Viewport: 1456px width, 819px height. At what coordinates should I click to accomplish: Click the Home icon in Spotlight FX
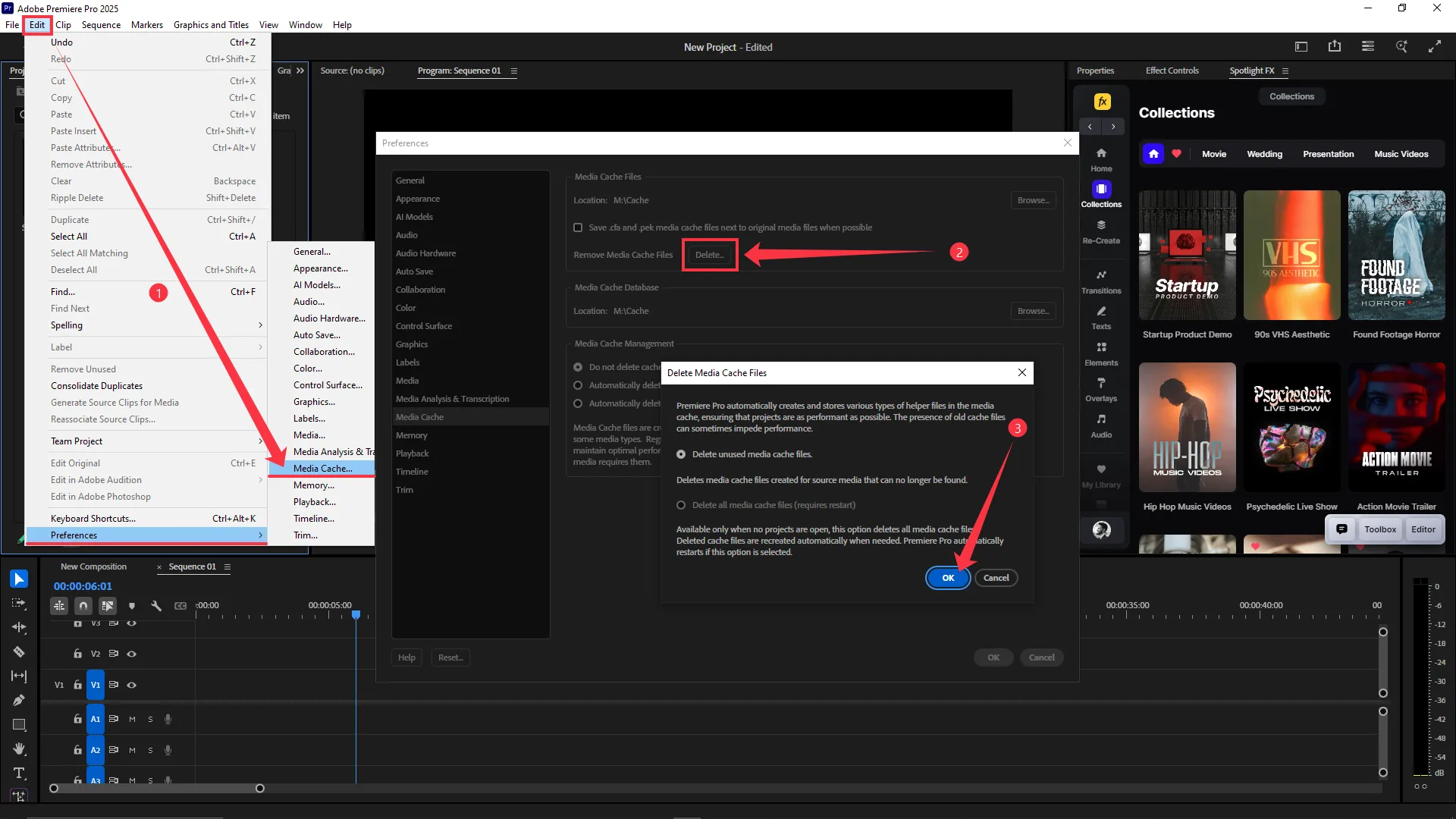[x=1101, y=159]
